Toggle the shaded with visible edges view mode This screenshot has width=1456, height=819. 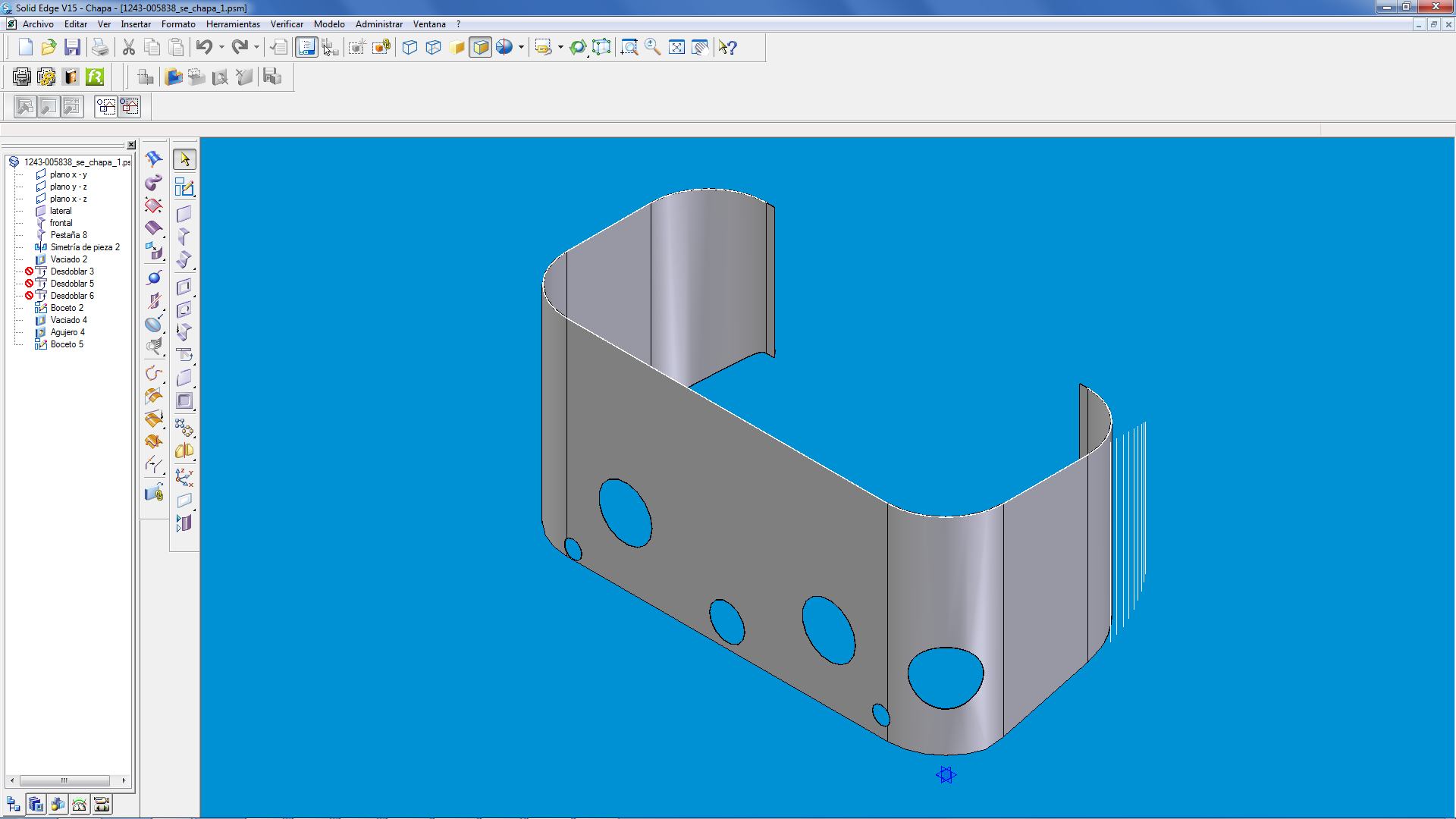tap(481, 47)
